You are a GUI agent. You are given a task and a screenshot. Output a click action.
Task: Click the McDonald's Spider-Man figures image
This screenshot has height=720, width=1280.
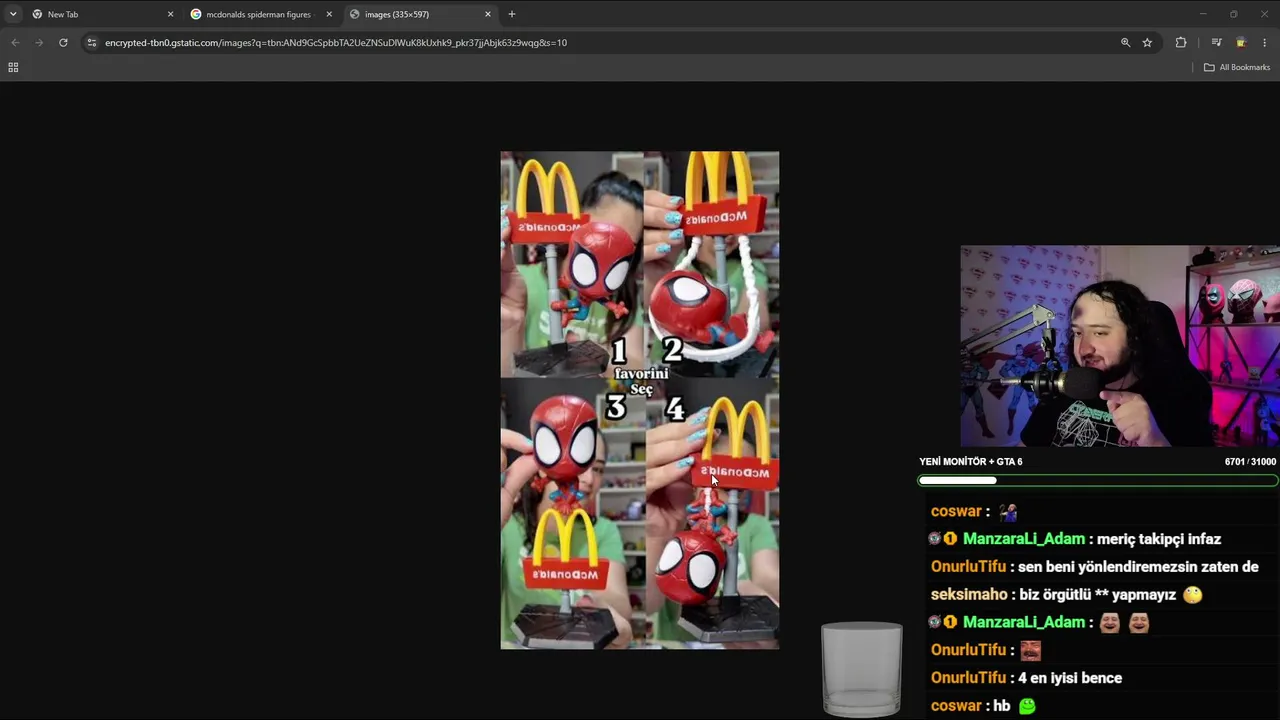click(640, 400)
